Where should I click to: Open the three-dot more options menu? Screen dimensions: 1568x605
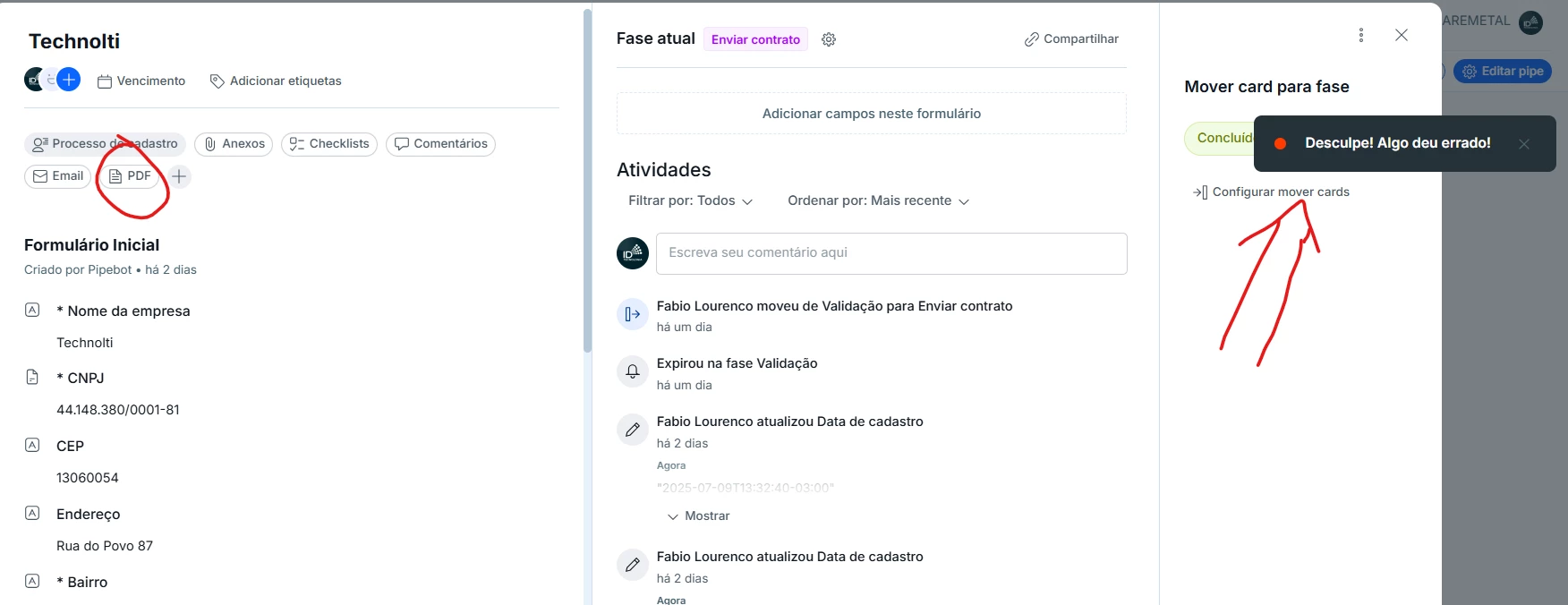pyautogui.click(x=1361, y=35)
